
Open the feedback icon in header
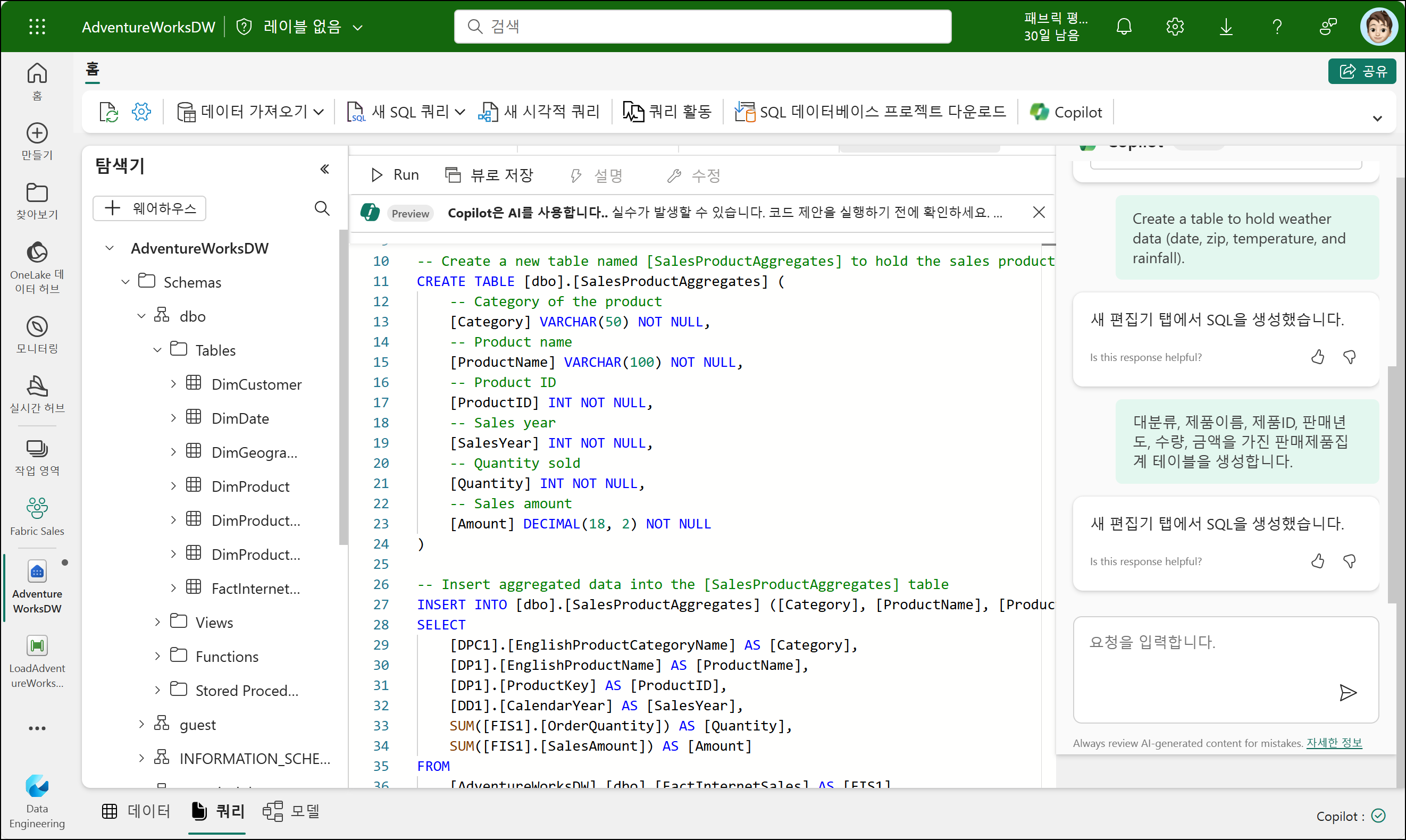coord(1328,27)
